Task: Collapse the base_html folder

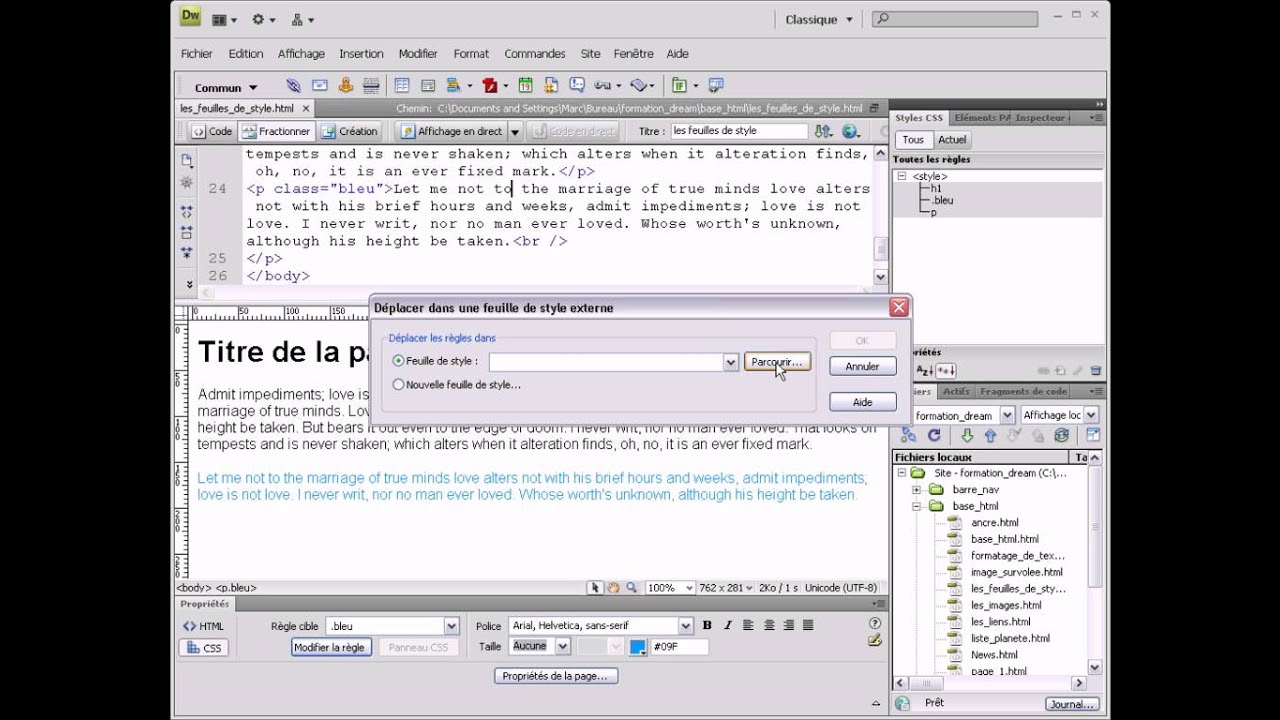Action: 917,507
